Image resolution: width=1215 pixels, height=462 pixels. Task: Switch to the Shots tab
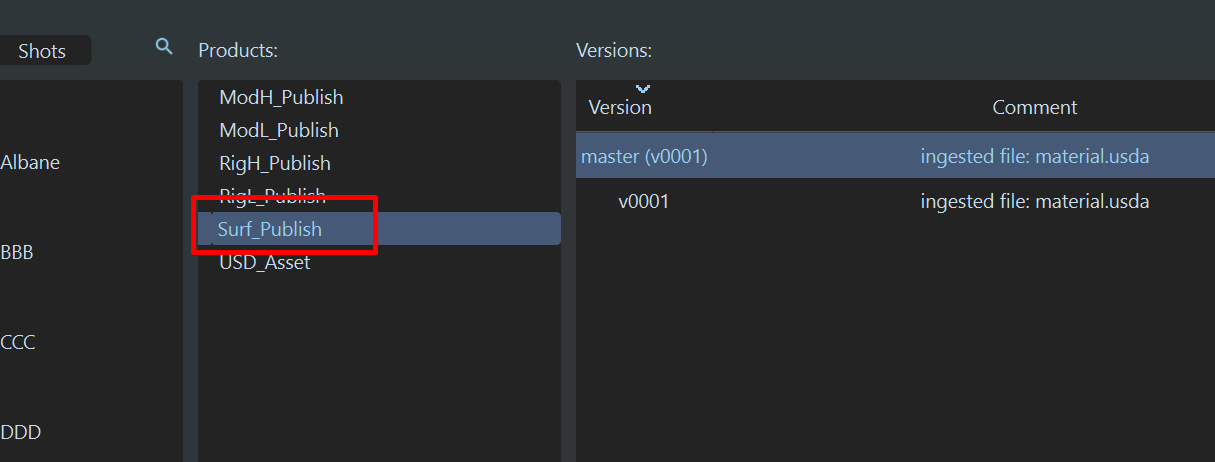click(42, 51)
